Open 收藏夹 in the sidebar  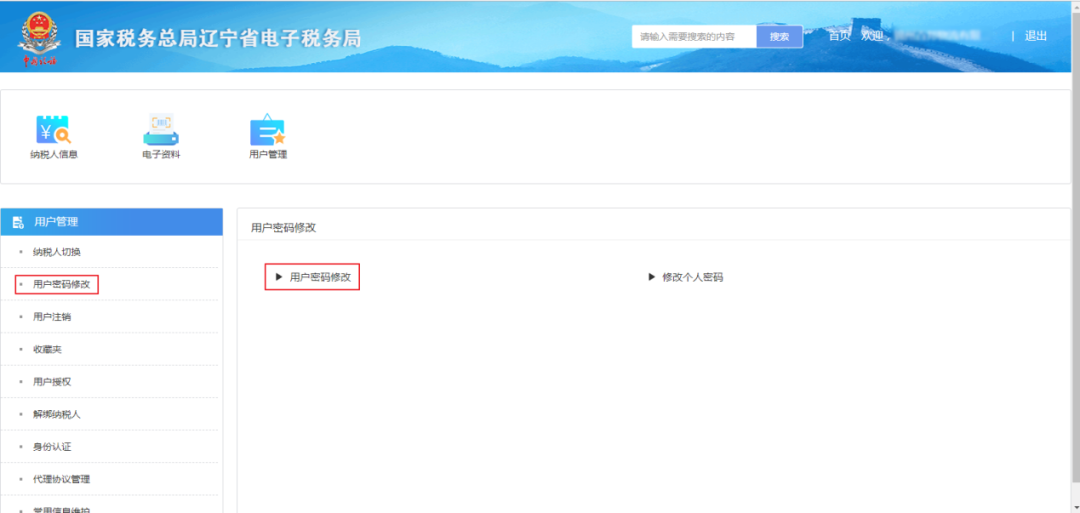tap(47, 349)
